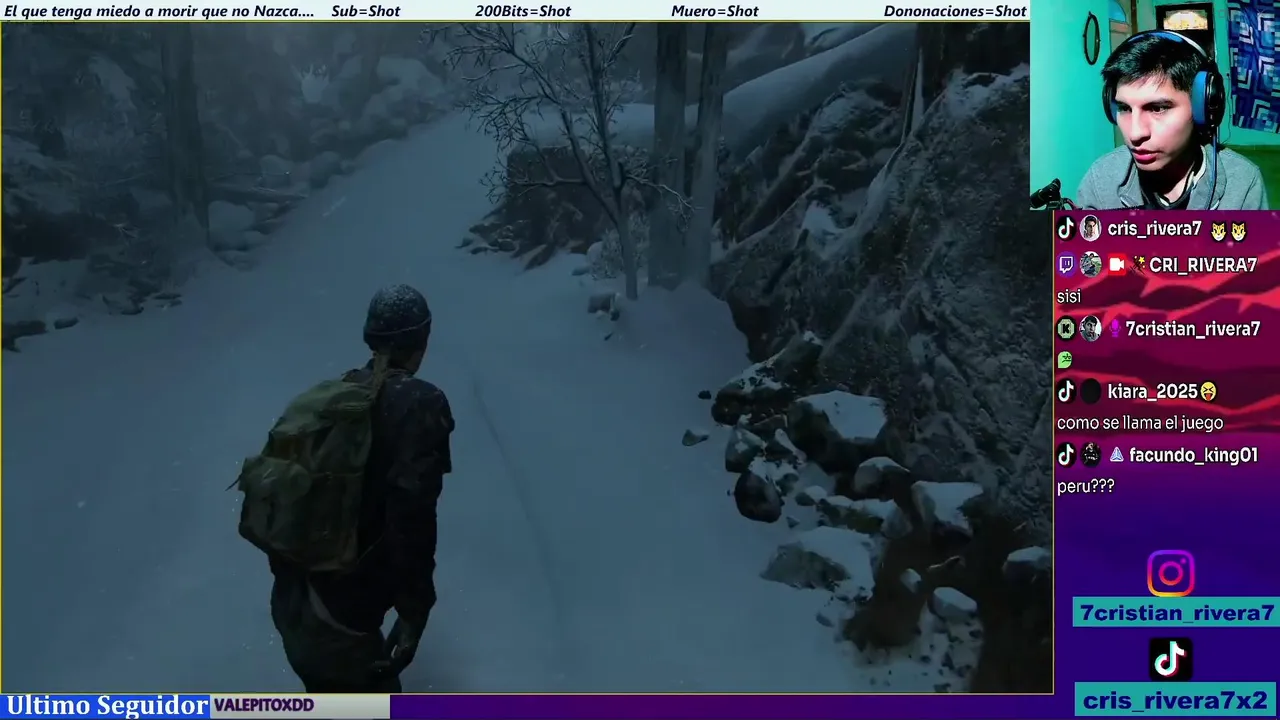This screenshot has height=720, width=1280.
Task: Select chat username cris_rivera7
Action: tap(1154, 229)
